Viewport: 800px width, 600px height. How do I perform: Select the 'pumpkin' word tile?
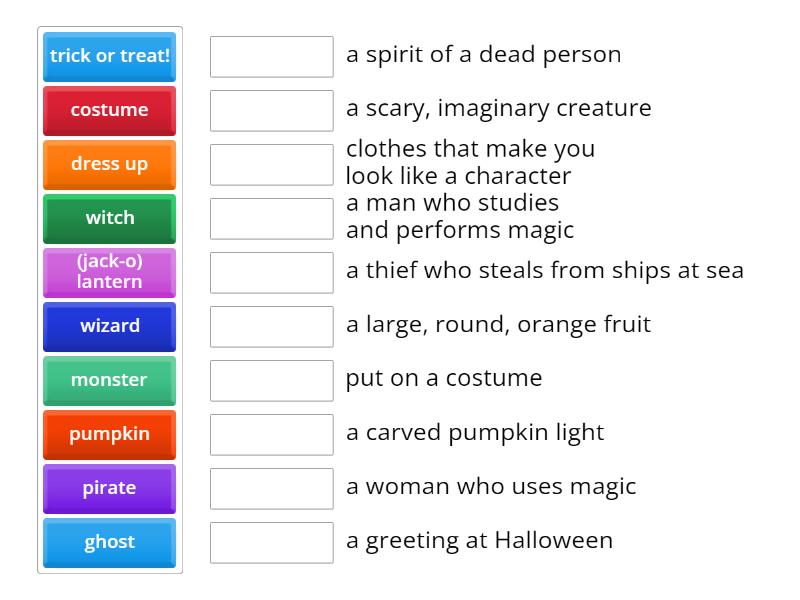[109, 434]
